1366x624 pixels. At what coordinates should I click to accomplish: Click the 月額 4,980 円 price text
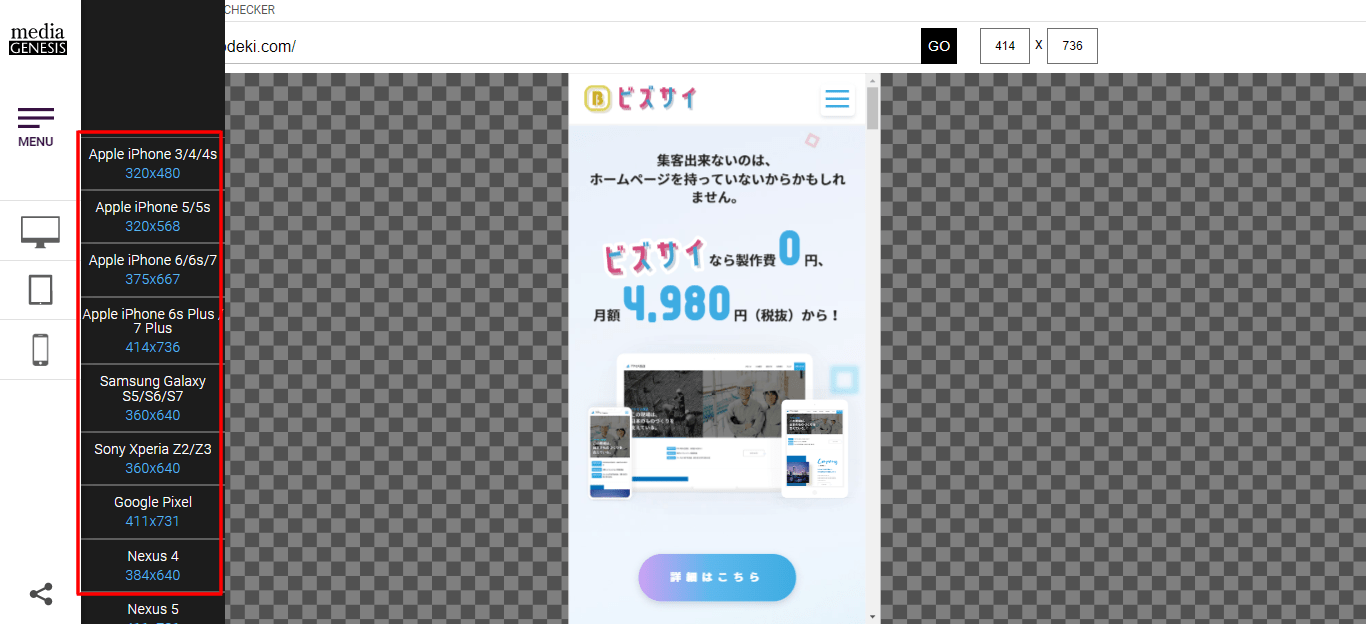pos(717,305)
